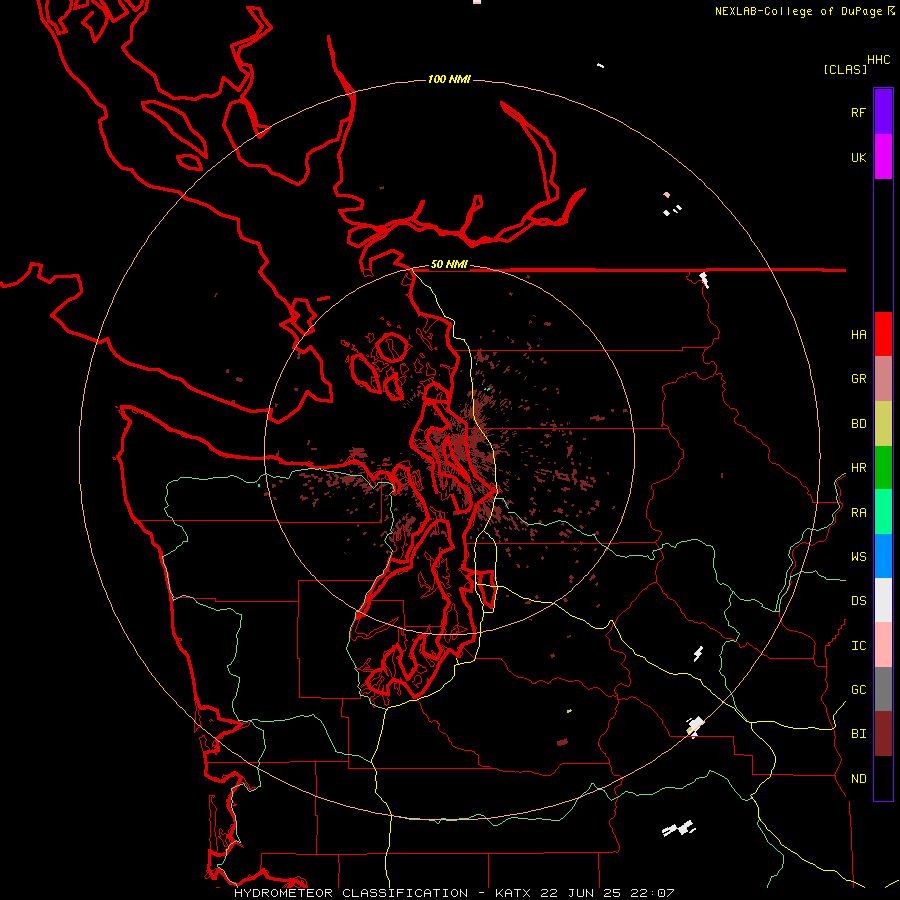Click the WS blue legend swatch

coord(883,556)
